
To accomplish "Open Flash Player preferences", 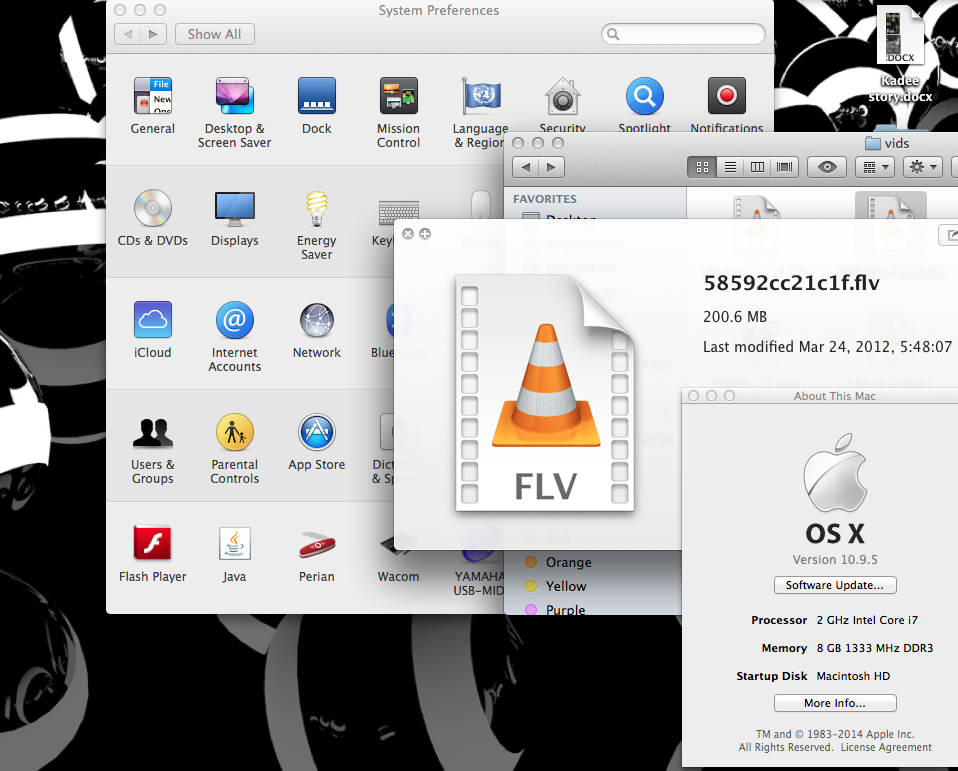I will [x=153, y=554].
